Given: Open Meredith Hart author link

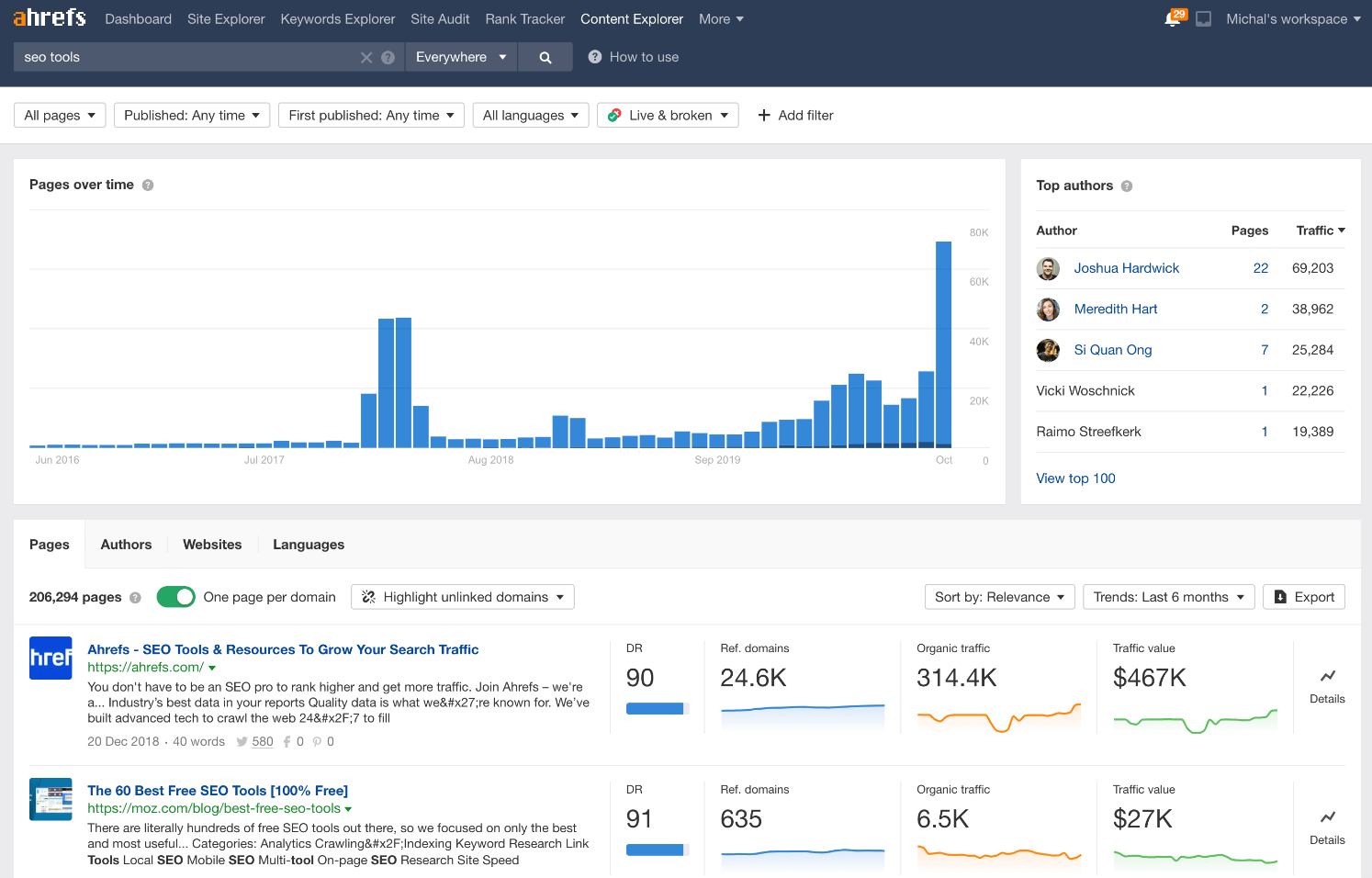Looking at the screenshot, I should tap(1116, 310).
